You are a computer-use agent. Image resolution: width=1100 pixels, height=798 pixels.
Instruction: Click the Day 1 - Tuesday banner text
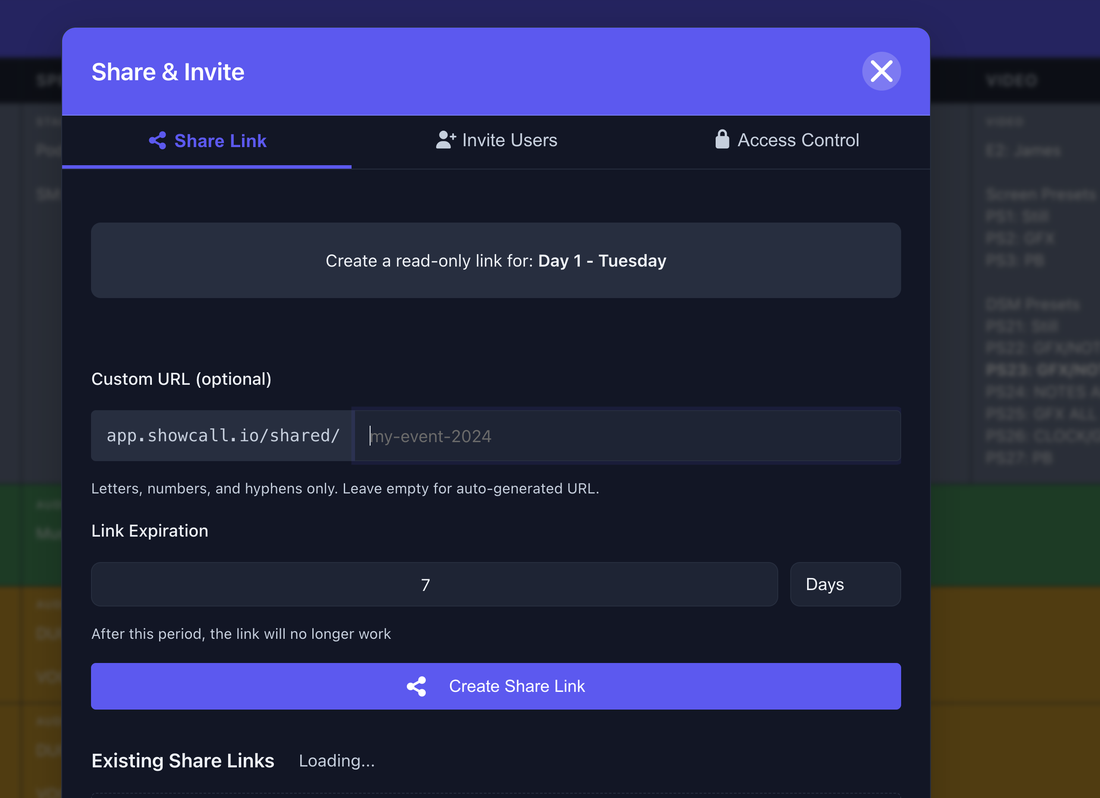click(x=602, y=261)
